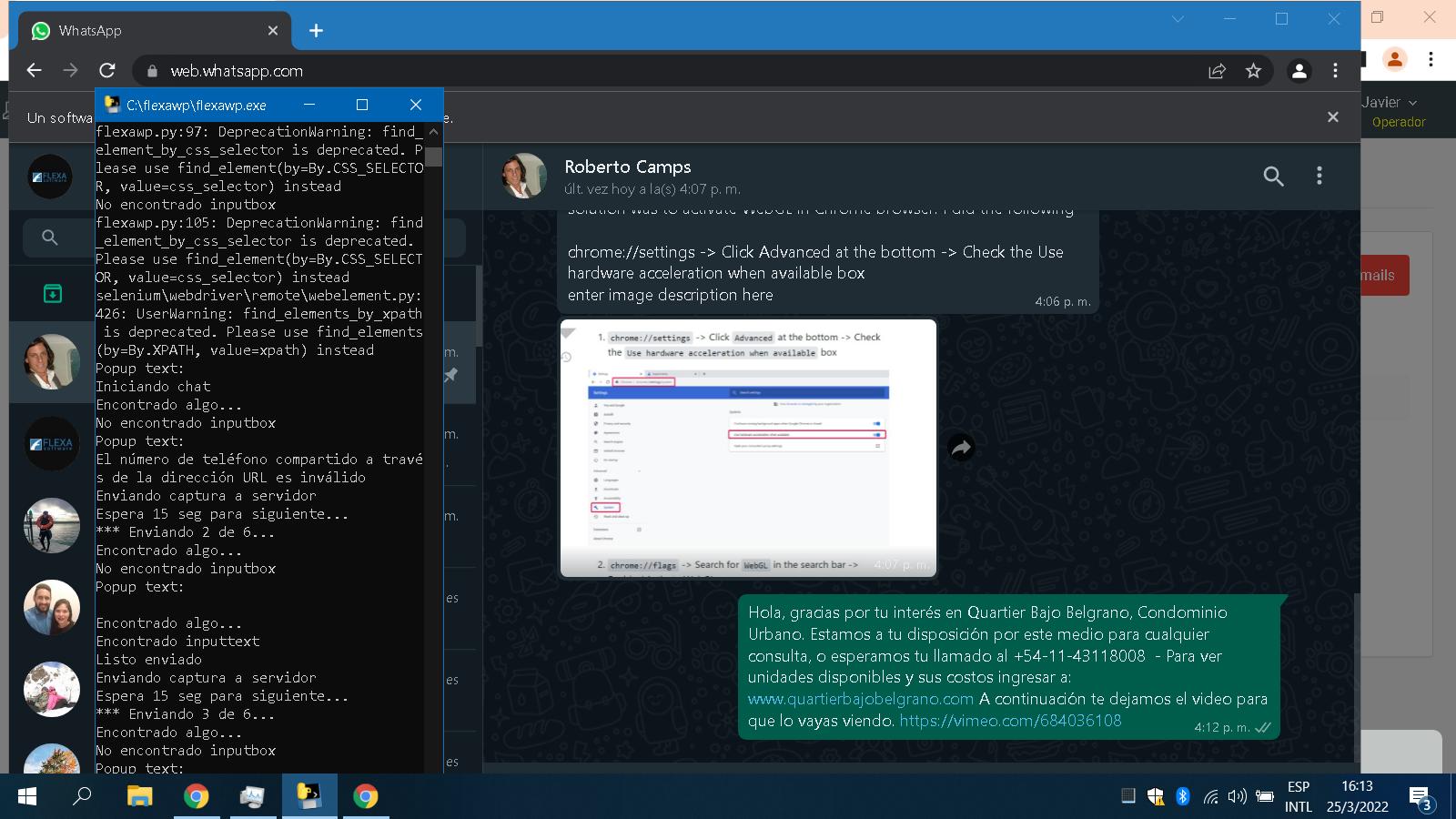Click the sent message 4:12 p. m. timestamp
Screen dimensions: 1456x819
tap(1221, 728)
